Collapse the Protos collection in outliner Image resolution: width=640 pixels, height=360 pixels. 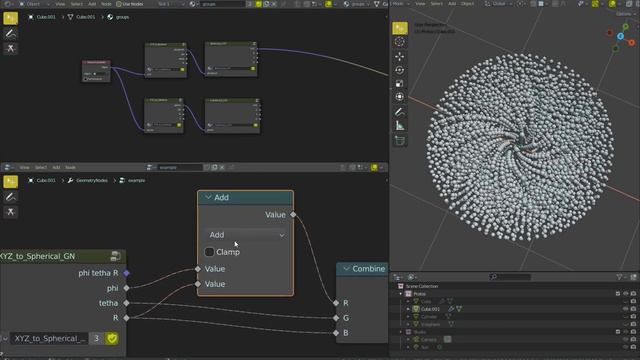pos(401,294)
